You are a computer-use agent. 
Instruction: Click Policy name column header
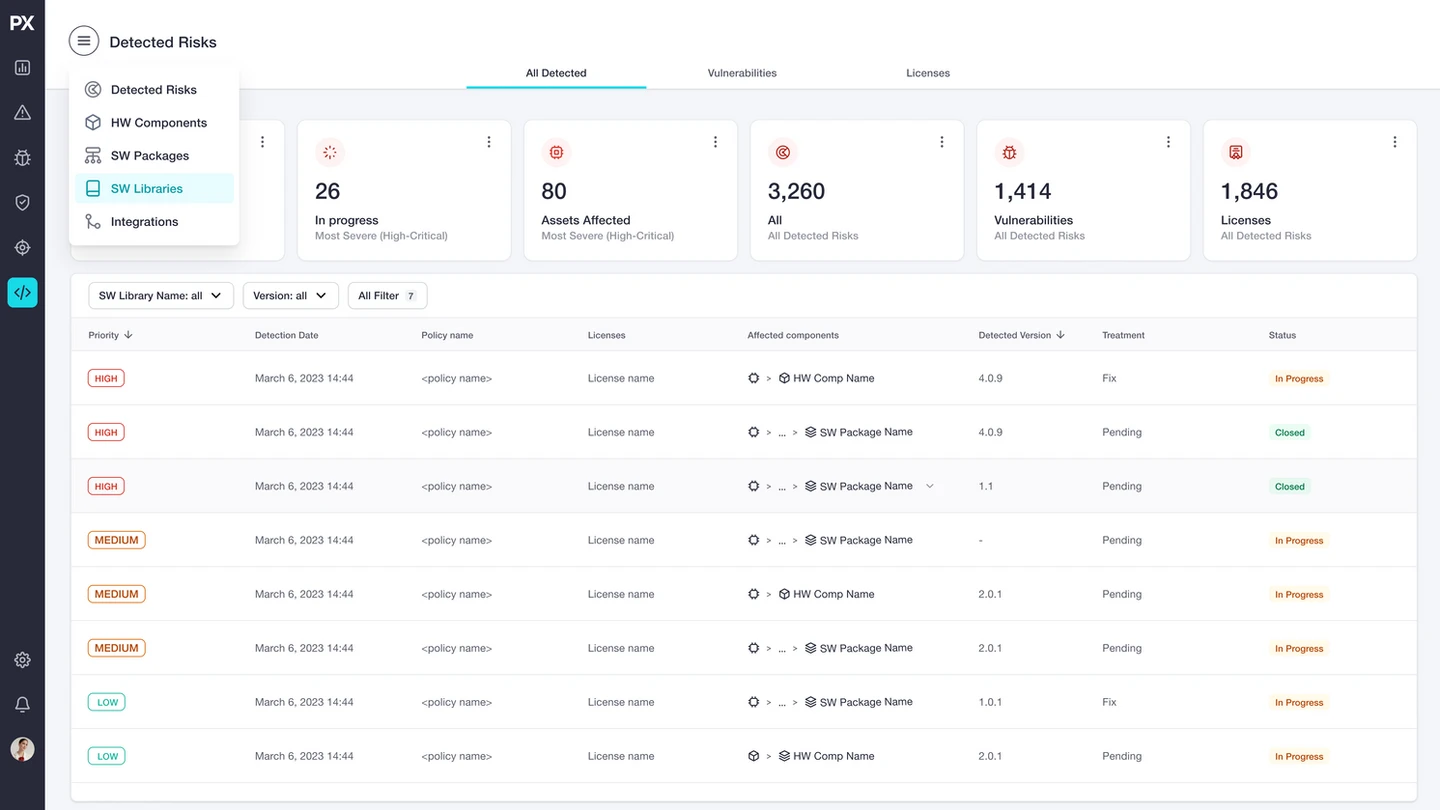[x=447, y=335]
